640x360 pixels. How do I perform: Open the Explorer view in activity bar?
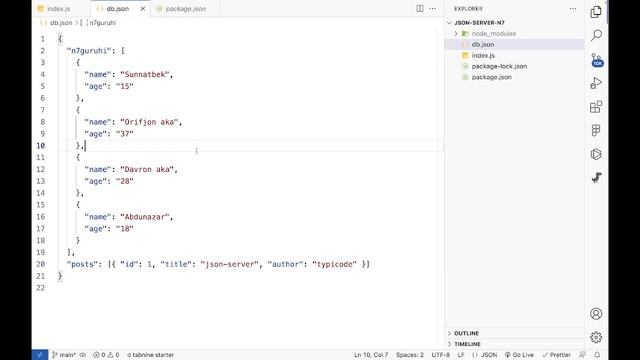pos(596,12)
